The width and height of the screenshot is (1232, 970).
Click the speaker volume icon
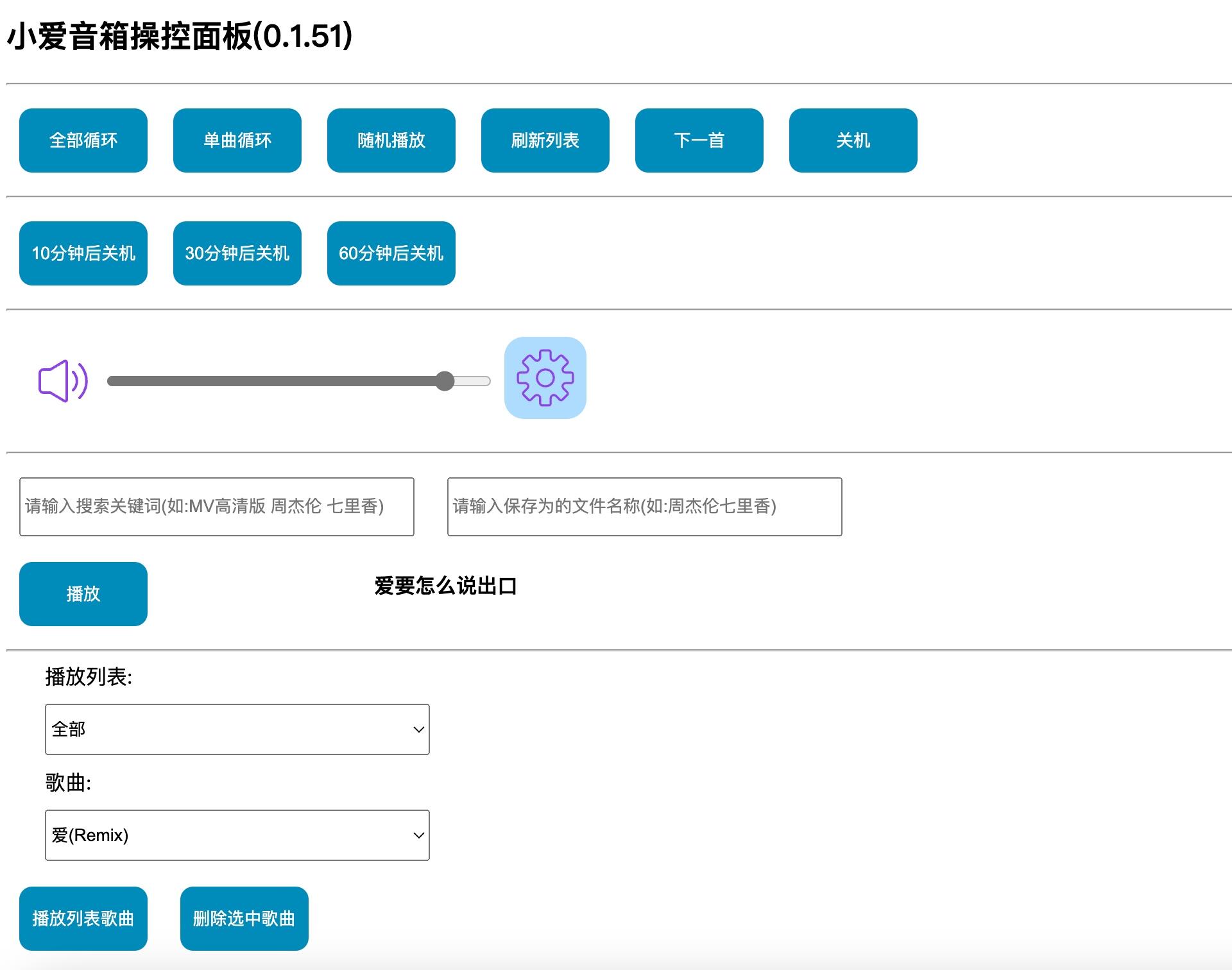(63, 381)
